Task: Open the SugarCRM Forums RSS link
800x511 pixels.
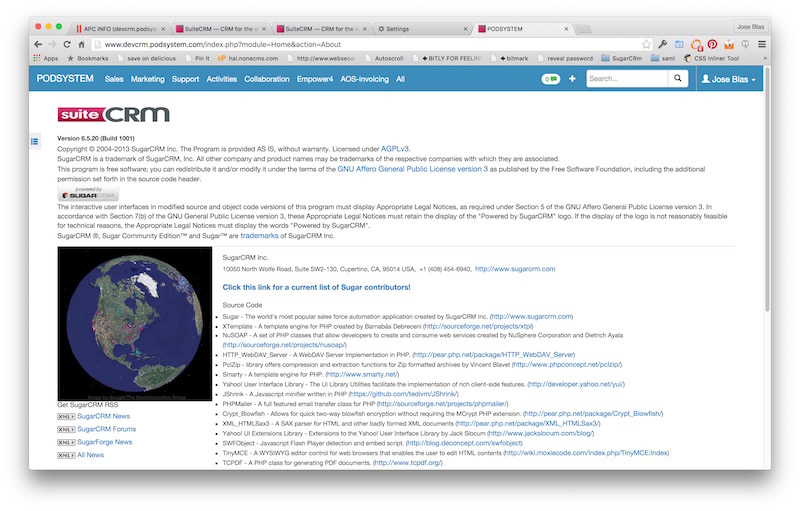Action: click(x=106, y=429)
